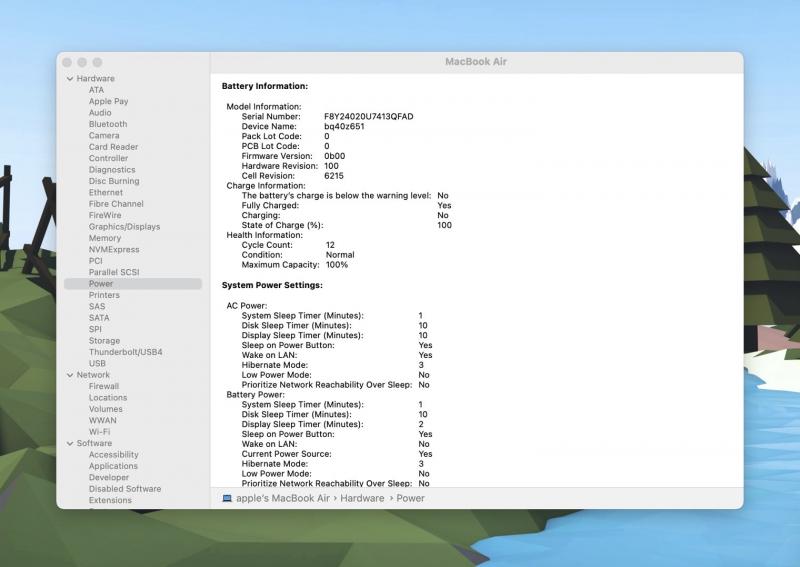This screenshot has height=567, width=800.
Task: Open PCI hardware entry
Action: tap(95, 261)
